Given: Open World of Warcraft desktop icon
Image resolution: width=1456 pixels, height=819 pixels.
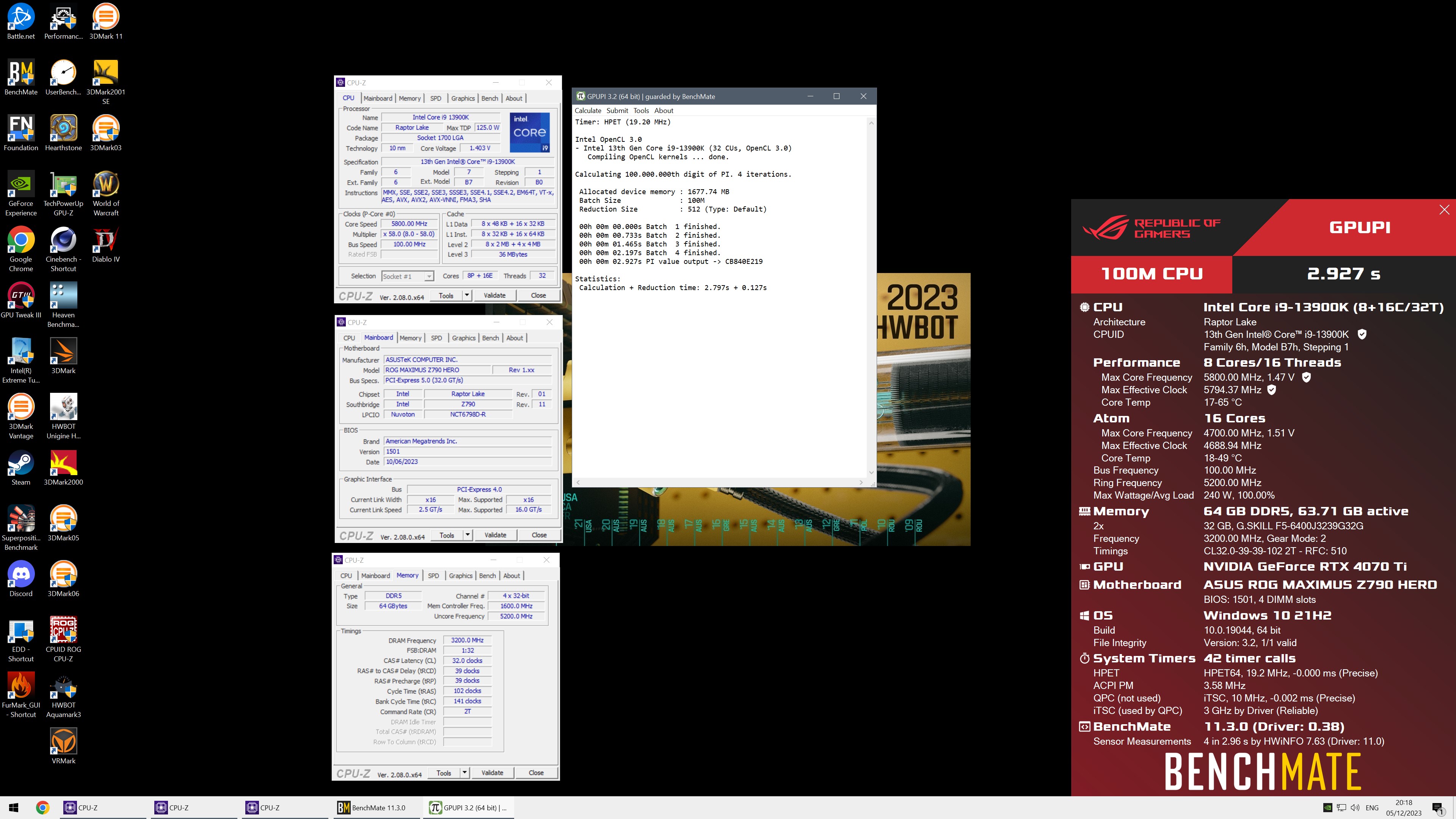Looking at the screenshot, I should coord(106,193).
